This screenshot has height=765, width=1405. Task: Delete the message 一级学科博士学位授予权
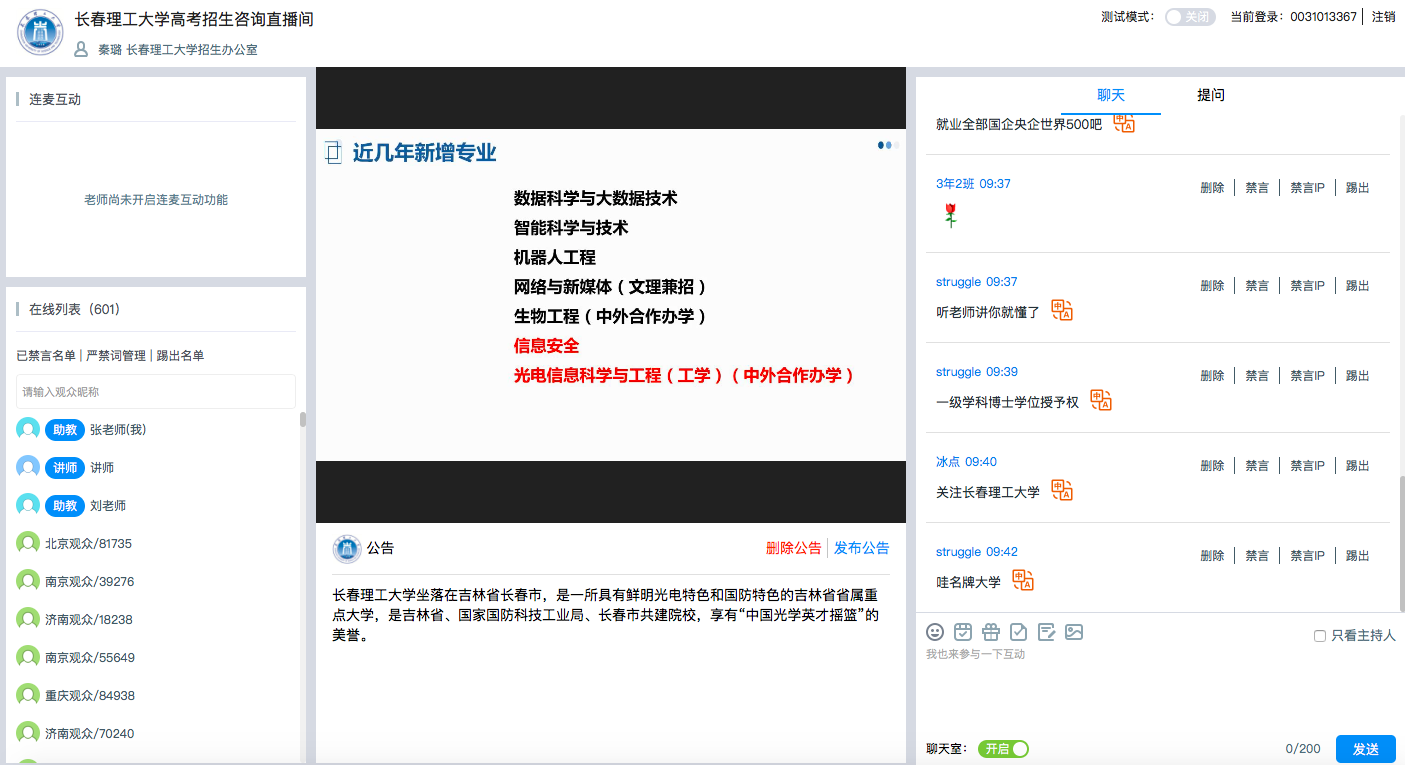1212,376
